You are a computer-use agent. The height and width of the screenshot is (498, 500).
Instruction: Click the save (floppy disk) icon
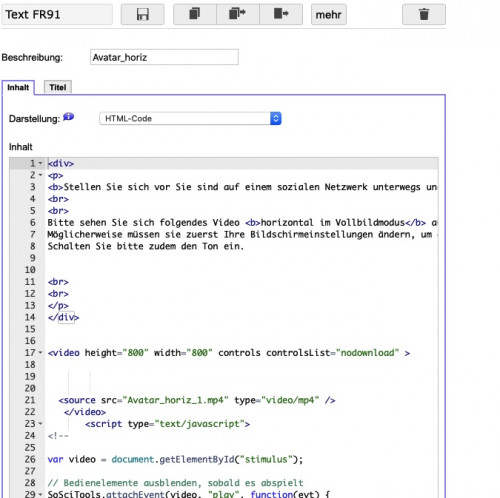(143, 15)
